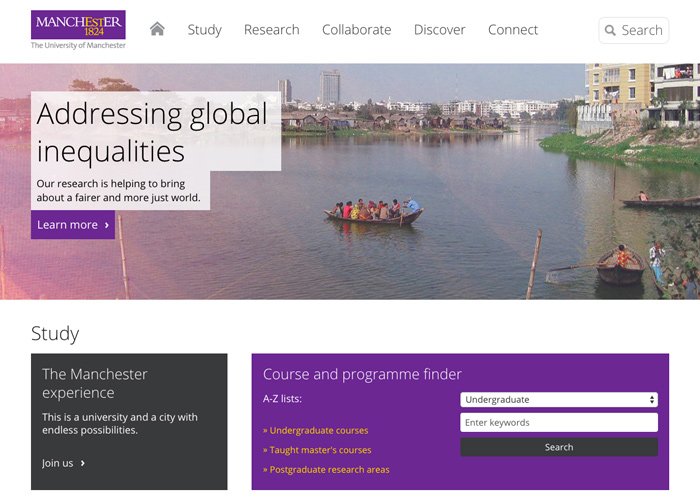The width and height of the screenshot is (700, 500).
Task: Open the Undergraduate course level dropdown
Action: (x=559, y=400)
